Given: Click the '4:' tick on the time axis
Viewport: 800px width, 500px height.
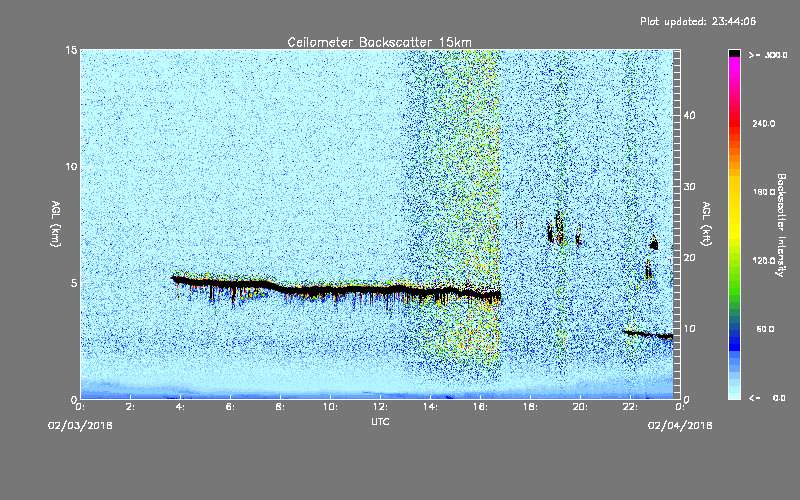Looking at the screenshot, I should click(180, 407).
